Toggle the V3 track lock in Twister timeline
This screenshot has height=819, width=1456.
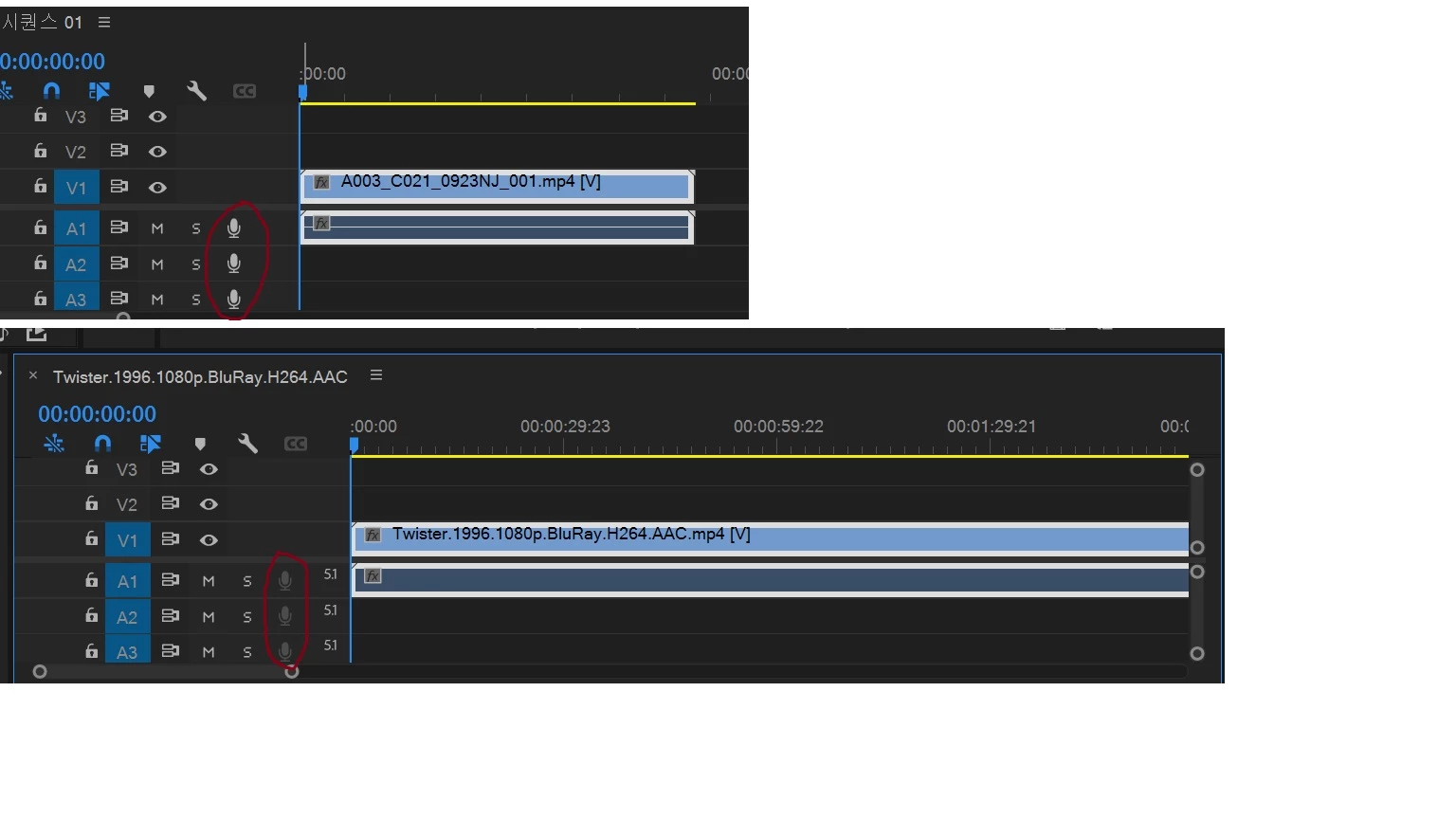point(91,468)
